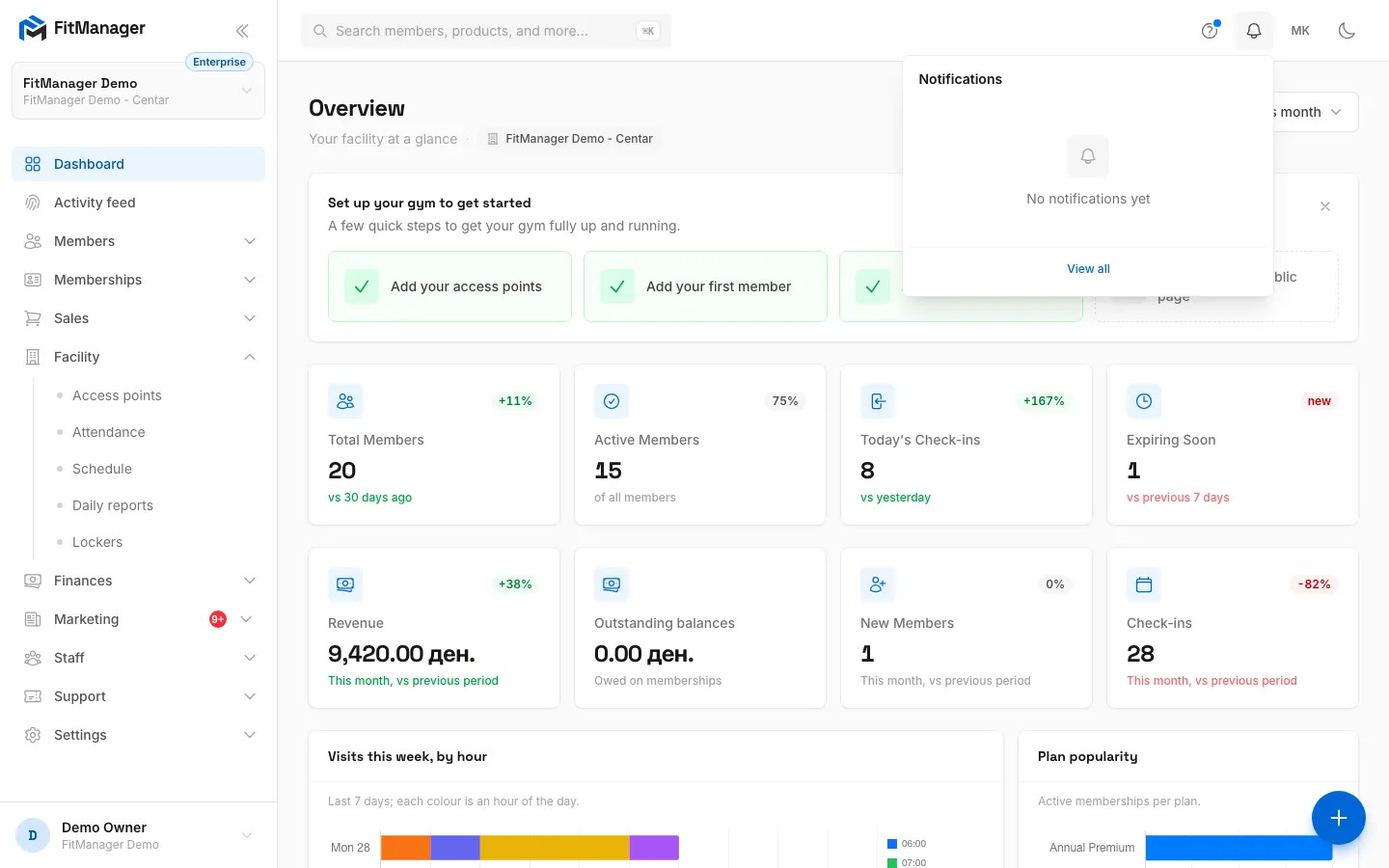Select Access points under Facility
The image size is (1389, 868).
pos(117,395)
